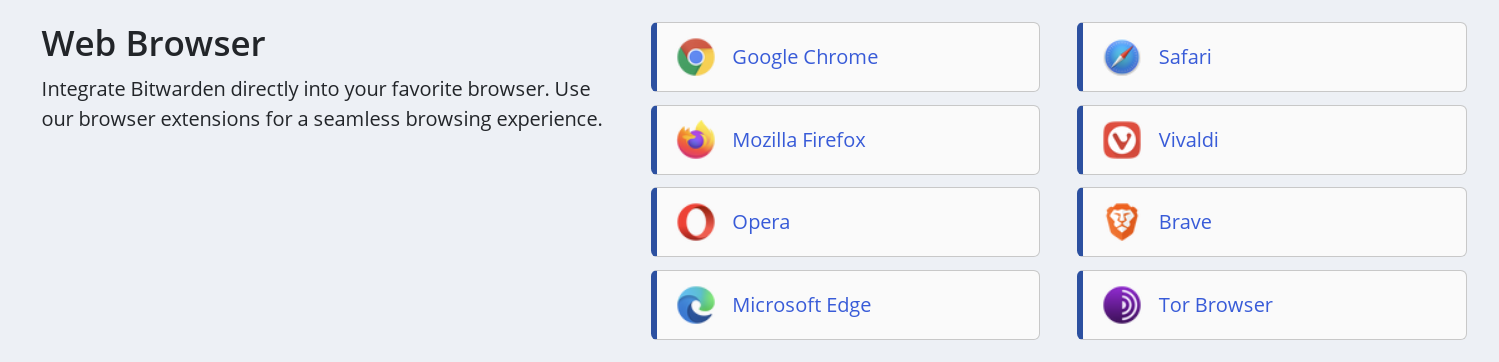Click the Microsoft Edge swirl icon
Image resolution: width=1499 pixels, height=362 pixels.
pos(696,305)
